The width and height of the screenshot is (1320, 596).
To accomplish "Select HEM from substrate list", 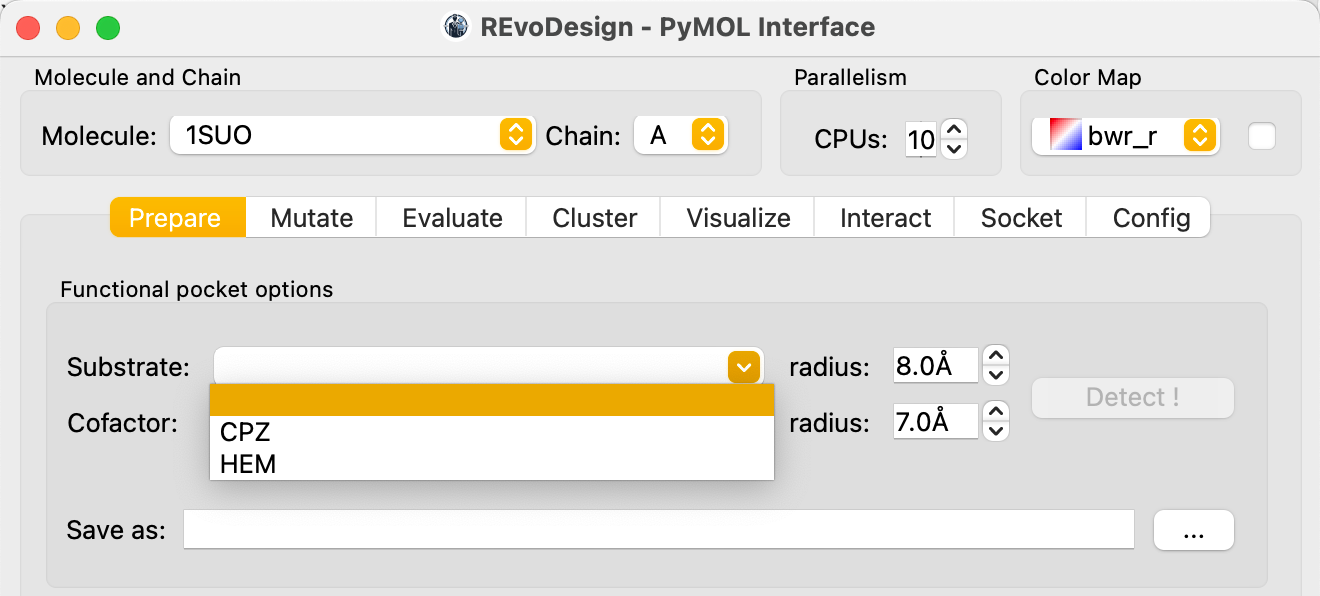I will pos(492,463).
